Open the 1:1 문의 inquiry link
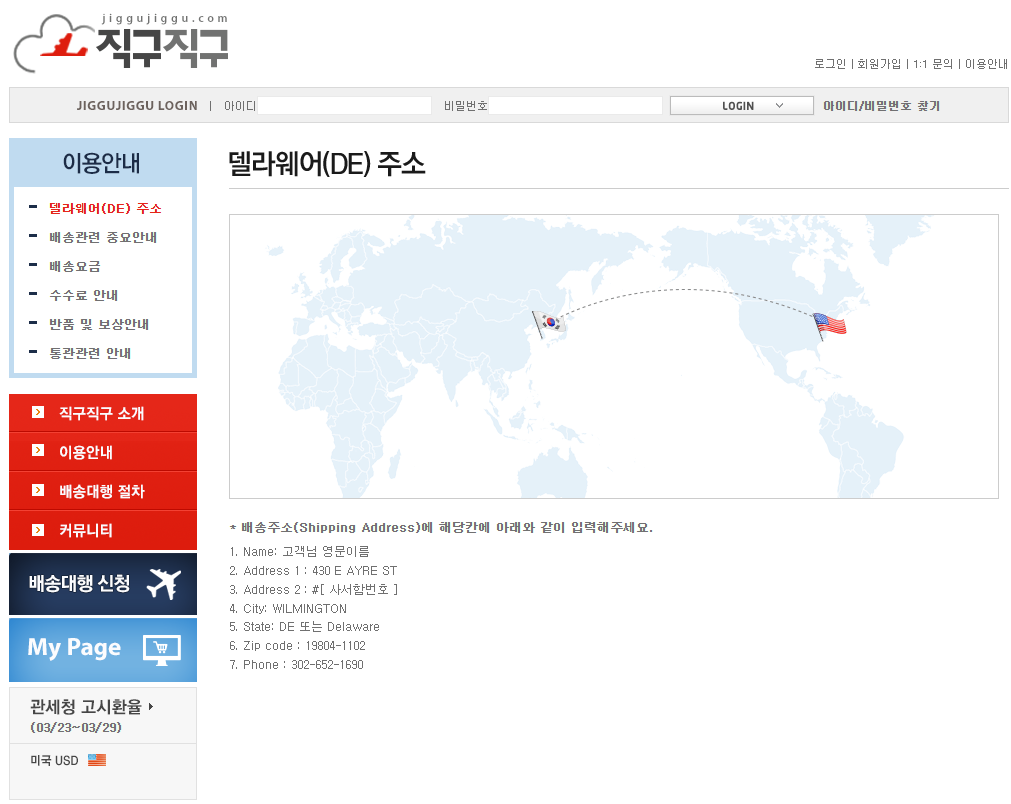The image size is (1011, 804). 933,62
